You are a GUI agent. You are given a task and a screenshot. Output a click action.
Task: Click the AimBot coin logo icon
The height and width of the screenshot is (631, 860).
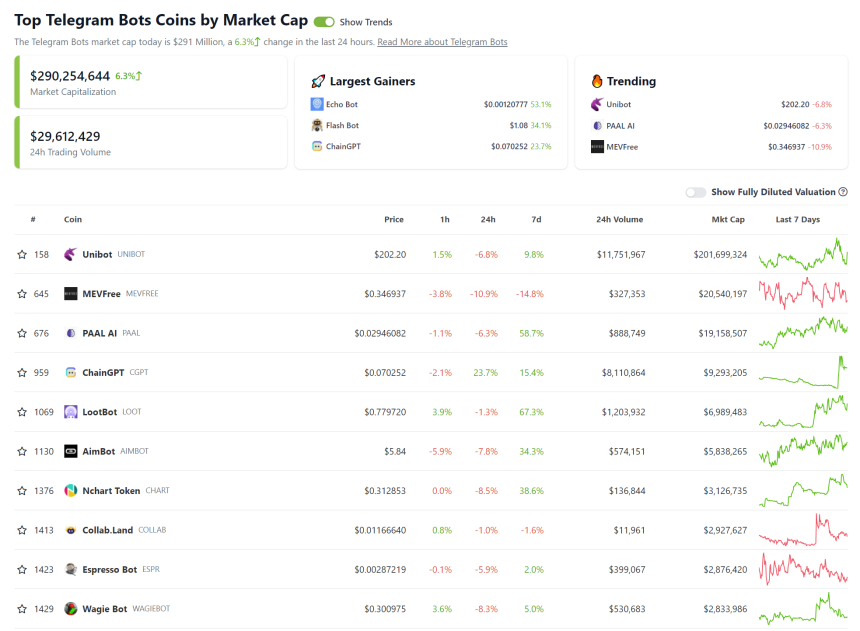(x=71, y=451)
